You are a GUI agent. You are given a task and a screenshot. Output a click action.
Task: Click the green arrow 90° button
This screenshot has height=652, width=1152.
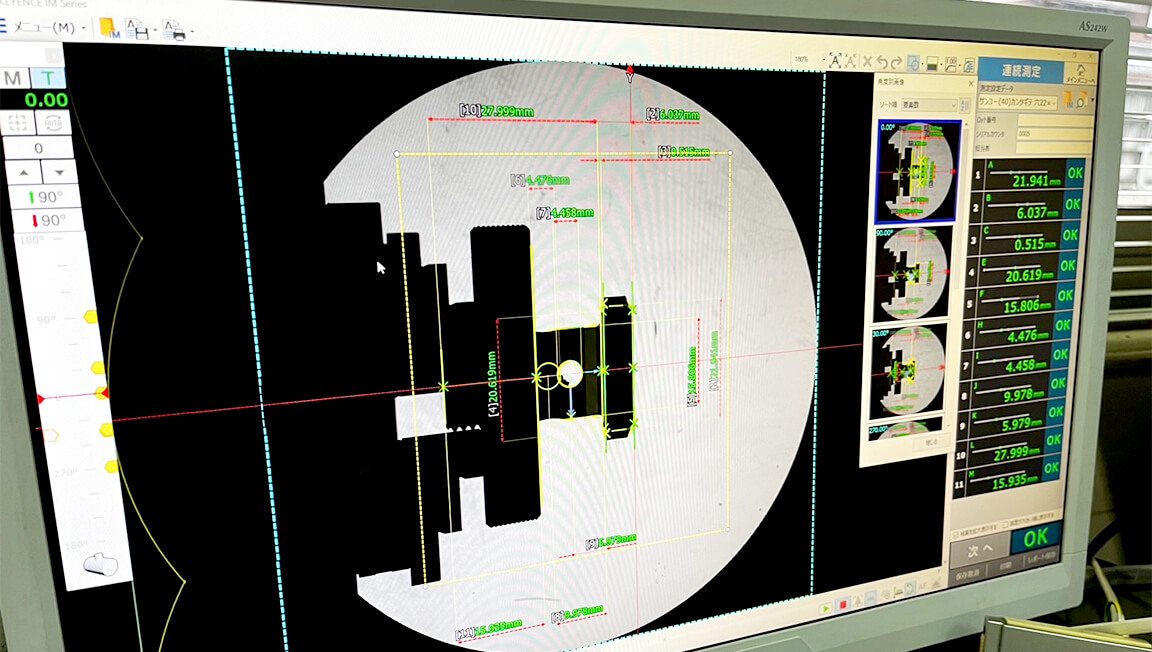[46, 197]
